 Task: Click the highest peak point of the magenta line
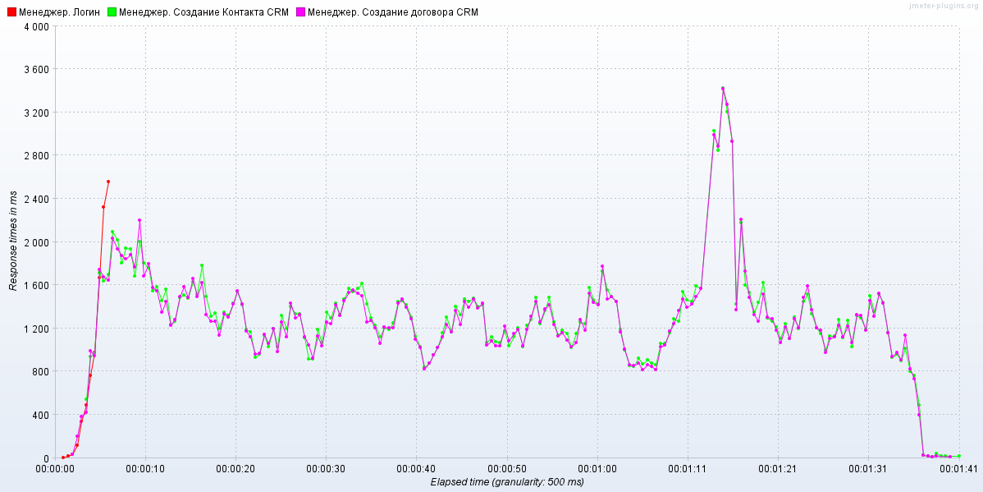723,88
